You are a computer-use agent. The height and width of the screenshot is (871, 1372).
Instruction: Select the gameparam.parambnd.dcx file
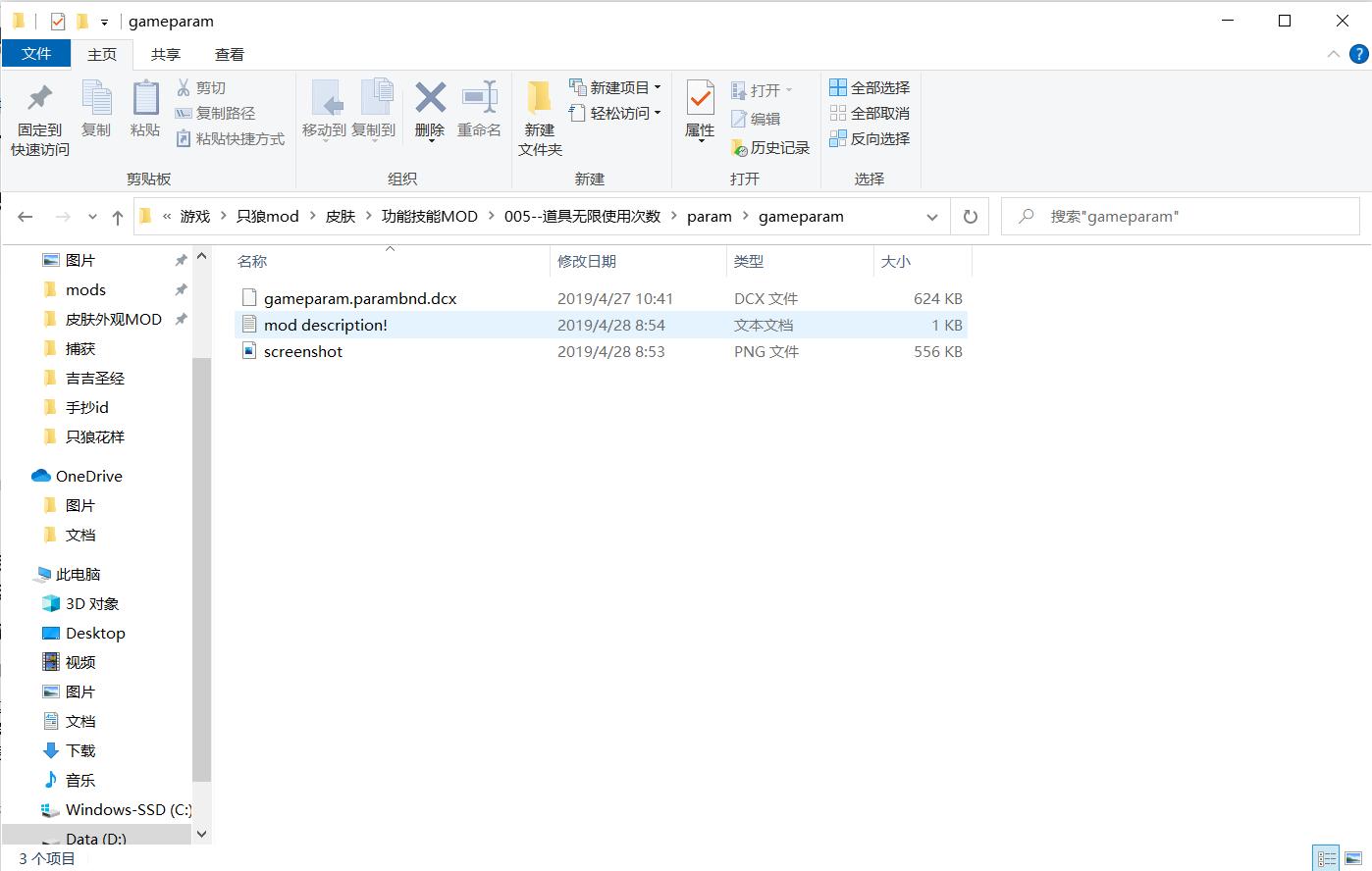click(x=360, y=299)
